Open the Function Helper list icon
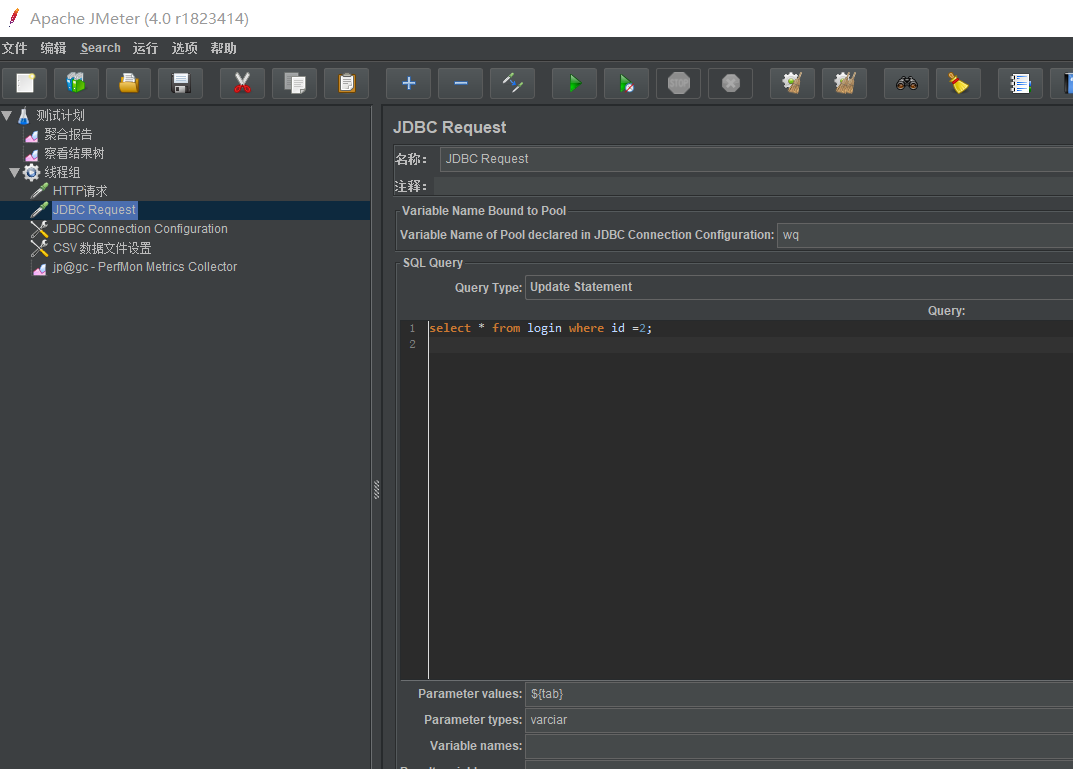This screenshot has height=769, width=1073. [x=1020, y=83]
